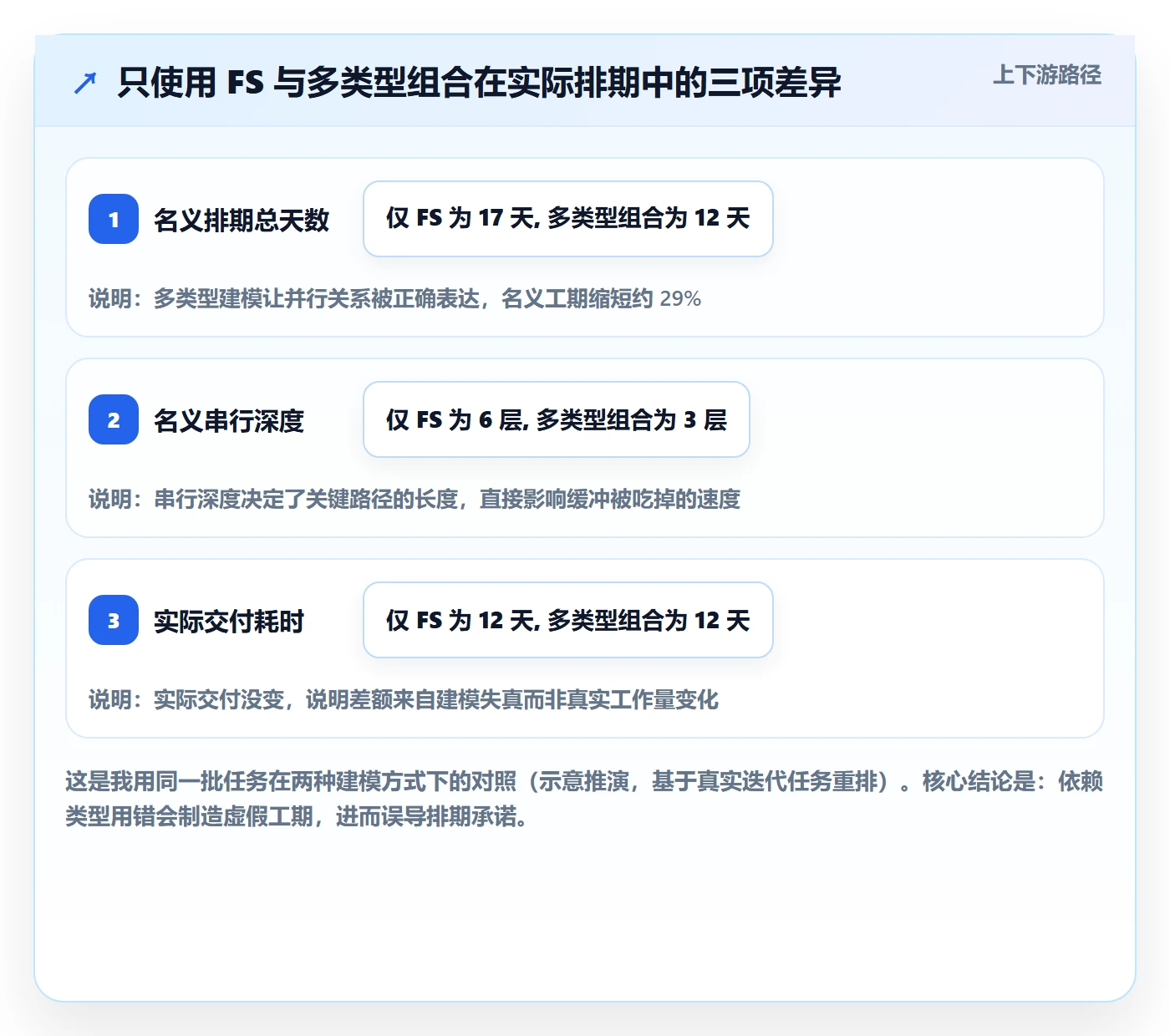Click value box 仅 FS 为 12 天
This screenshot has height=1036, width=1170.
click(x=568, y=620)
